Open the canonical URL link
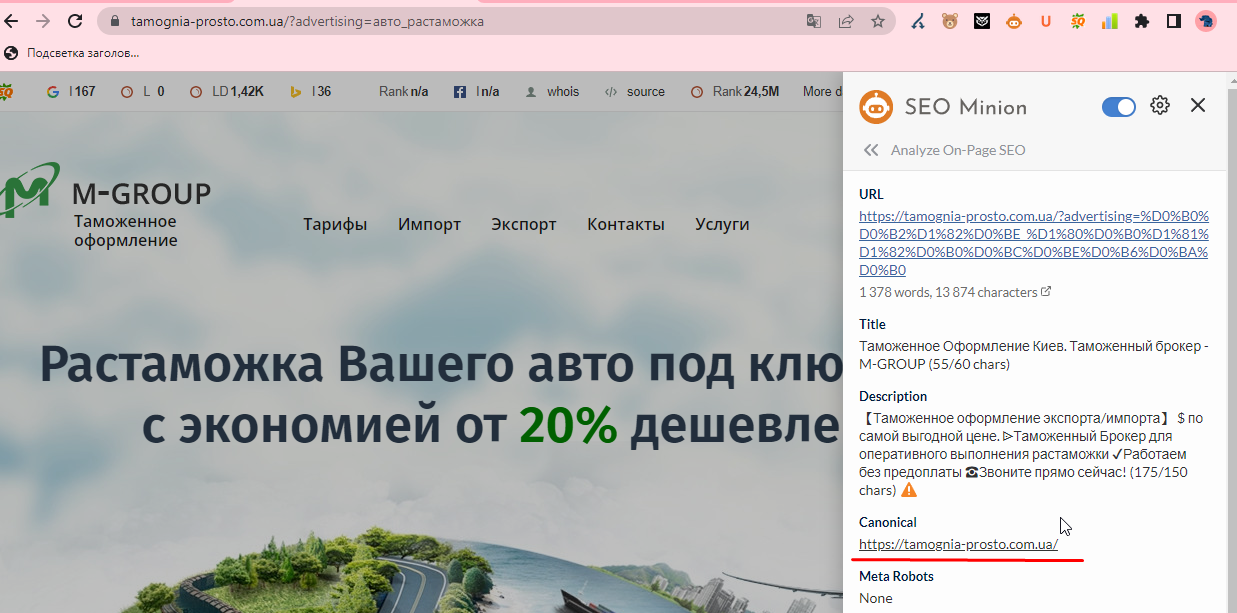The width and height of the screenshot is (1237, 613). (958, 544)
